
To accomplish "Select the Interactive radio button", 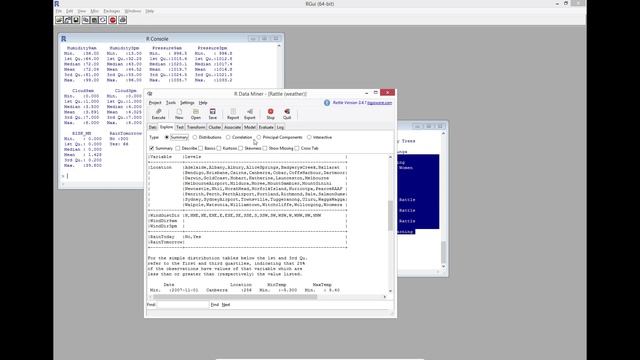I will click(x=309, y=138).
